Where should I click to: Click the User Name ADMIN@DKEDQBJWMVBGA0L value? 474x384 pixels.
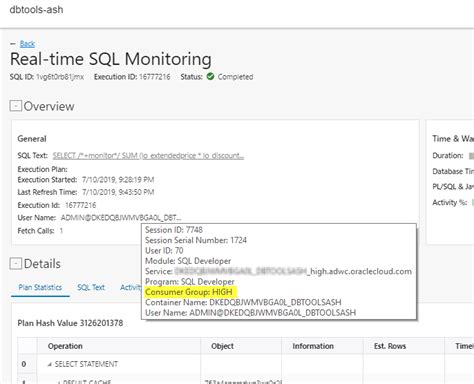tap(121, 218)
